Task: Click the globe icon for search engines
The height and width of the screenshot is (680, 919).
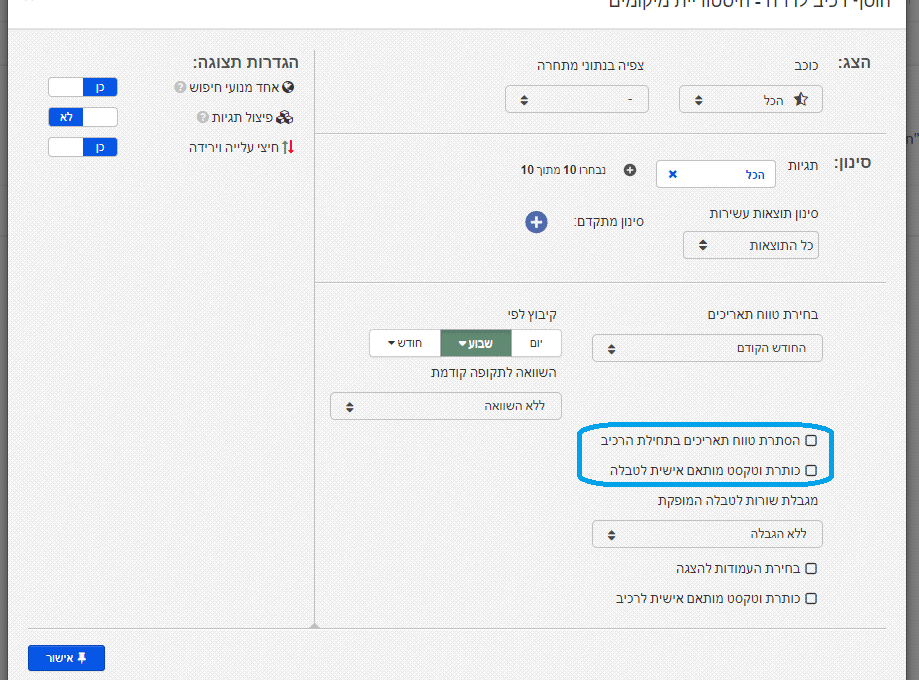Action: pyautogui.click(x=288, y=87)
